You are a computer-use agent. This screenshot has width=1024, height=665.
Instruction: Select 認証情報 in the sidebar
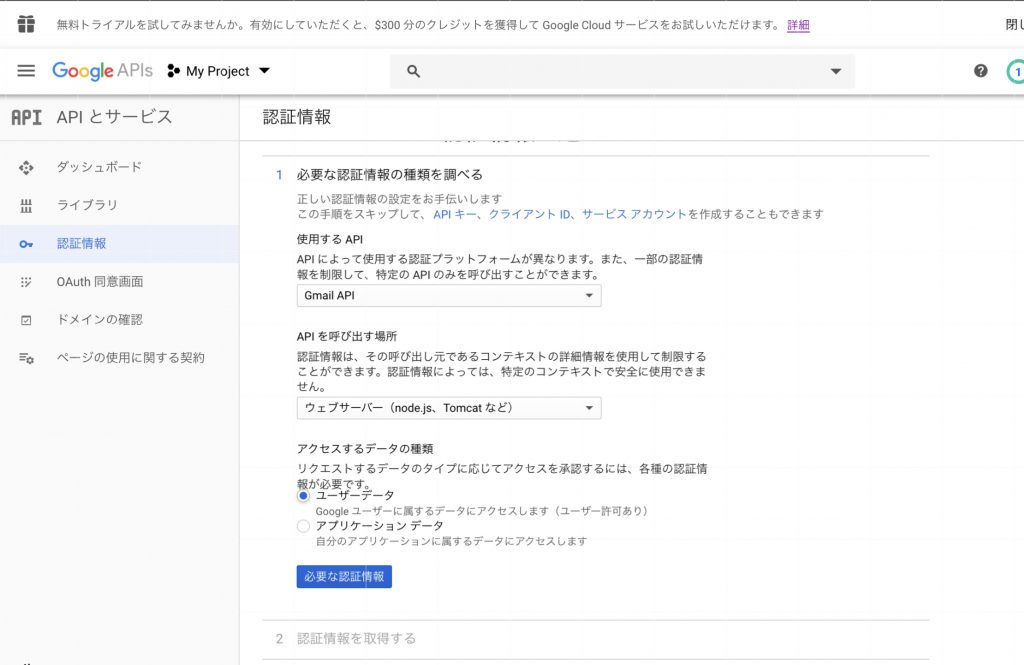tap(120, 244)
